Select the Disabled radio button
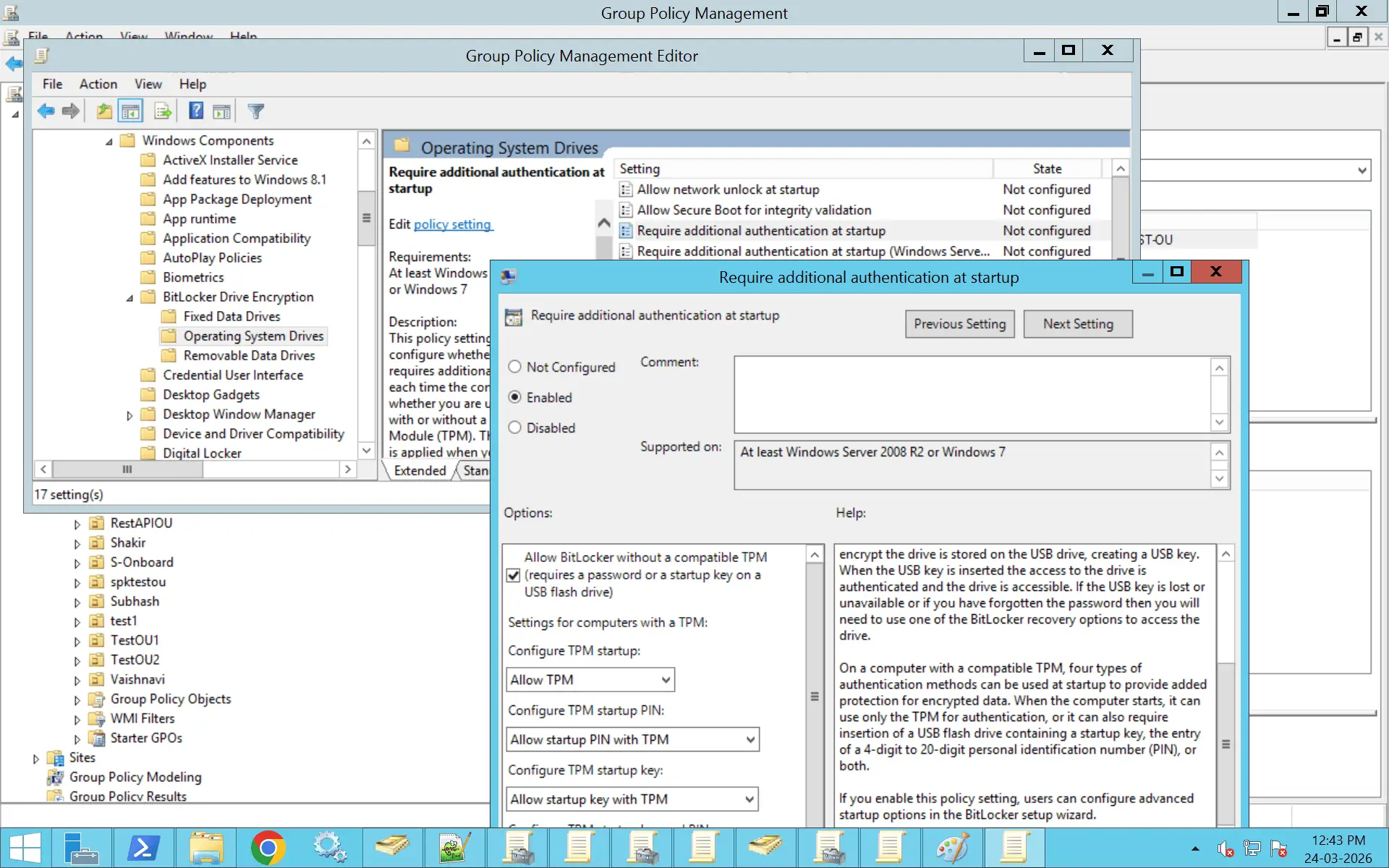 514,427
